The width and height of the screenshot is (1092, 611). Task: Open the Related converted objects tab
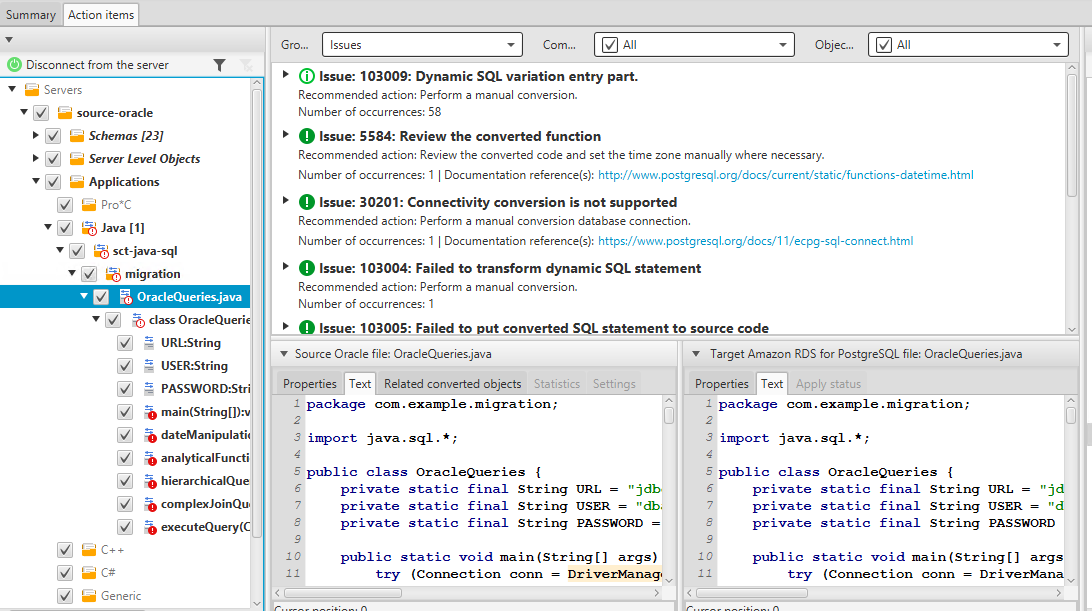coord(452,384)
